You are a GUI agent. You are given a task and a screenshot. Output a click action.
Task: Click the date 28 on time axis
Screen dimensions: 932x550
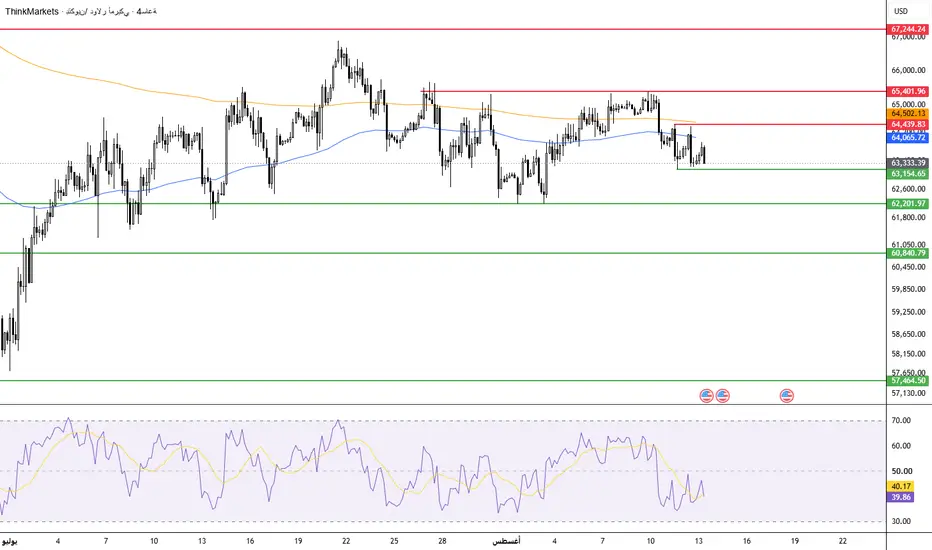(442, 541)
